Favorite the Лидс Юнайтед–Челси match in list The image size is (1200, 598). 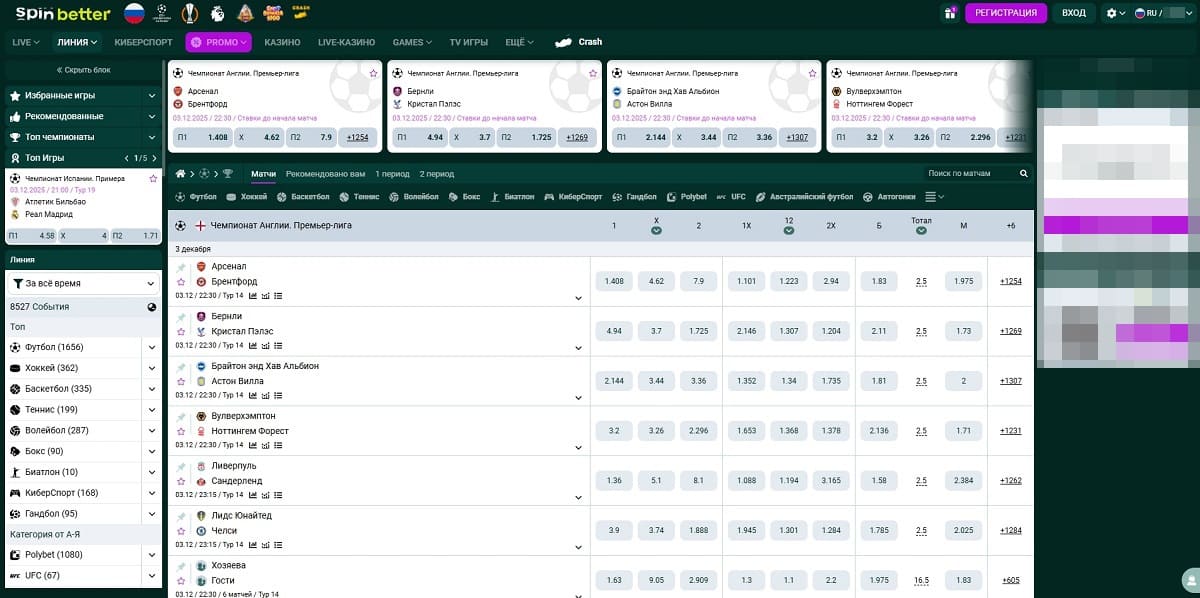pos(181,531)
